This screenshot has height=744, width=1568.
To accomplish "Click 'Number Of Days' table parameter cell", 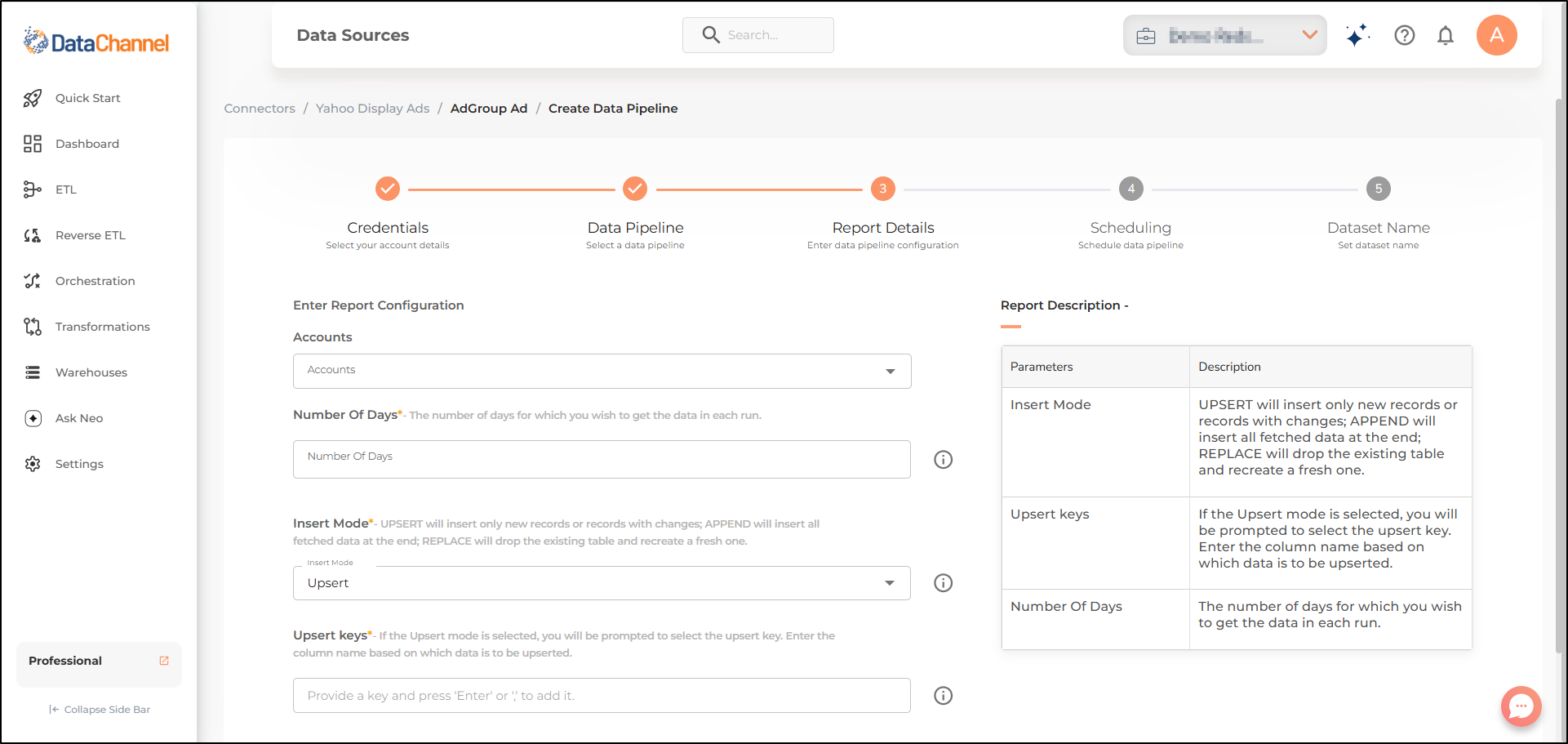I will coord(1095,619).
